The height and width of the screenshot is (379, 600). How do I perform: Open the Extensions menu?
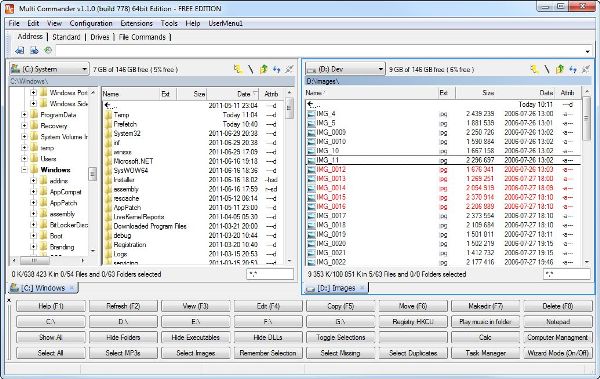136,23
